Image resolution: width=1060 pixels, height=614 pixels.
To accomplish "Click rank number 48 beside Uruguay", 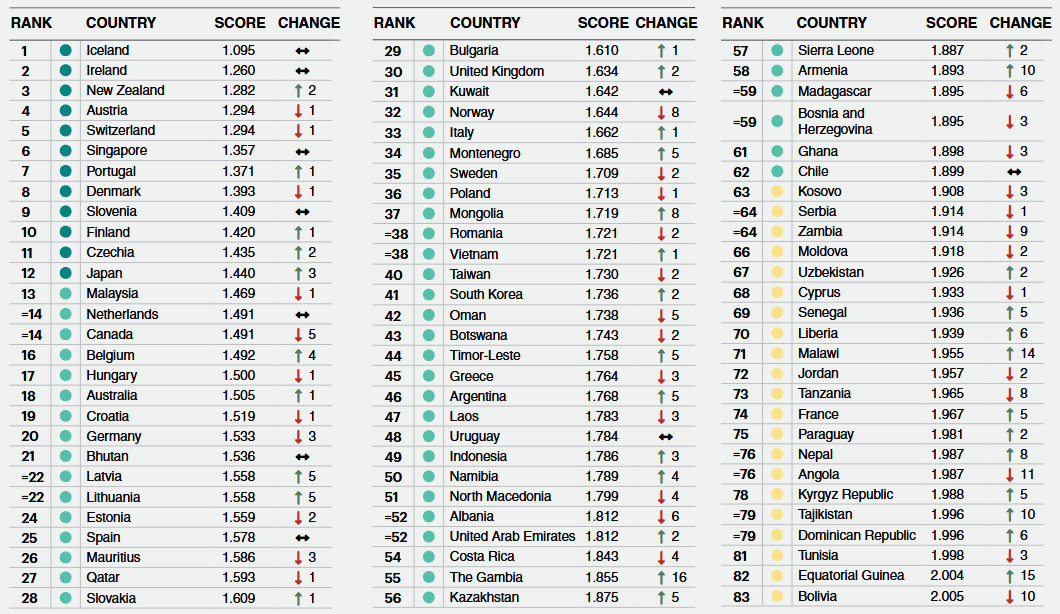I will click(393, 437).
